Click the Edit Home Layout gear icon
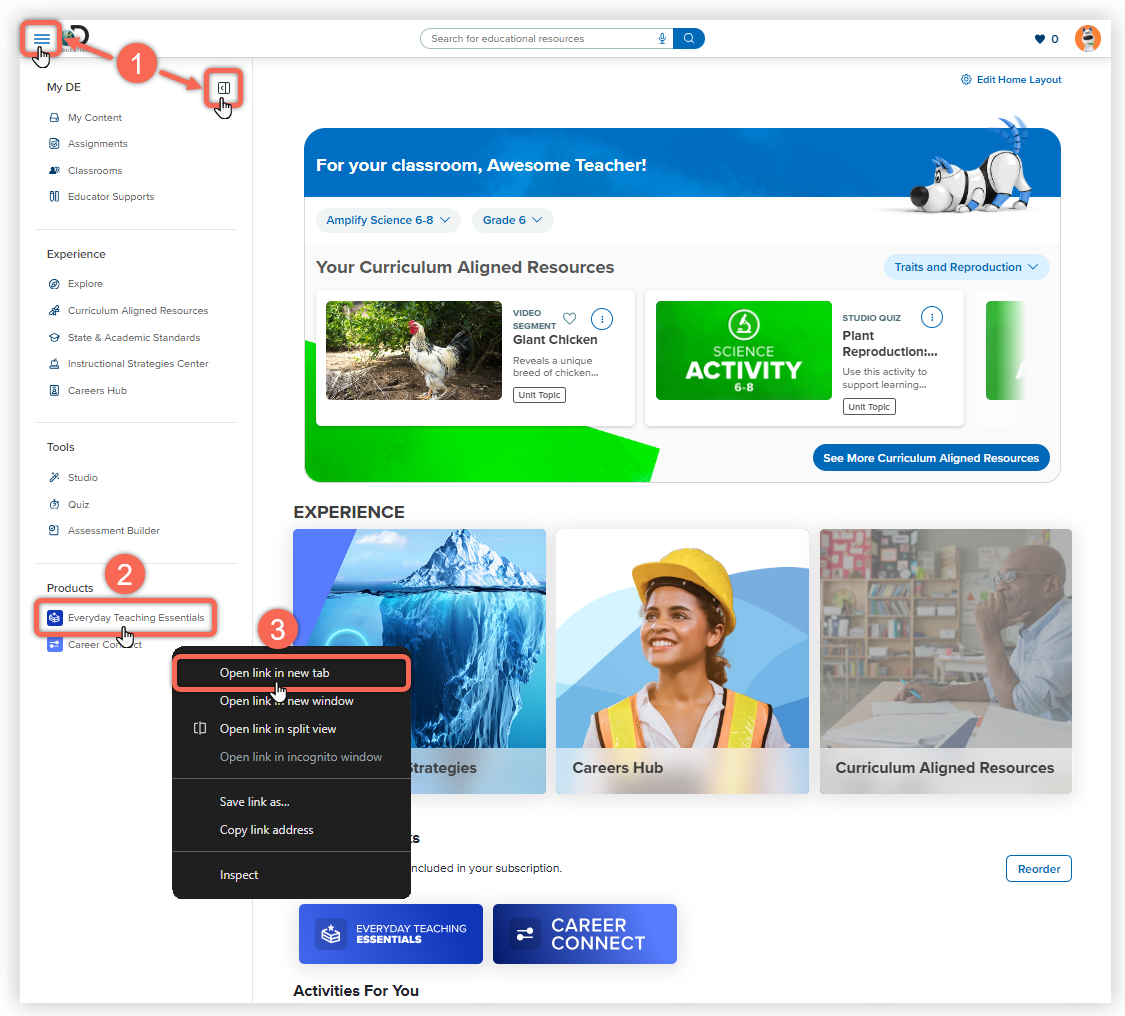Image resolution: width=1125 pixels, height=1016 pixels. (x=966, y=80)
